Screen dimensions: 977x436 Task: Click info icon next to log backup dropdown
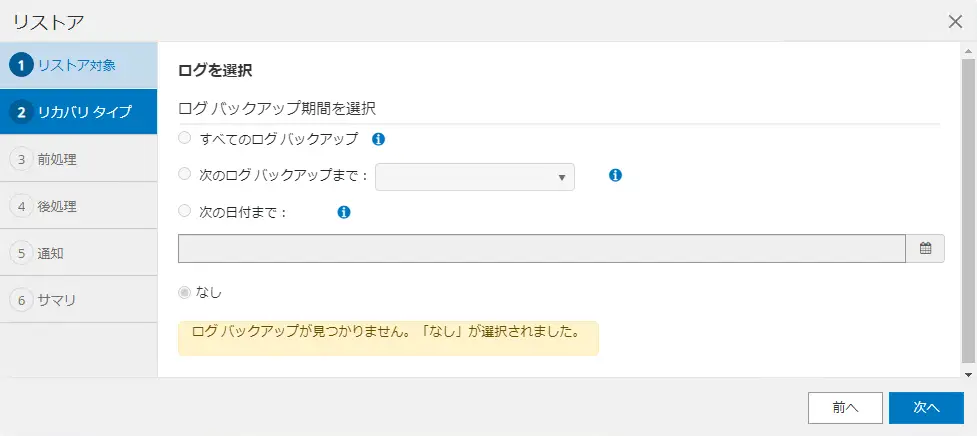(615, 176)
